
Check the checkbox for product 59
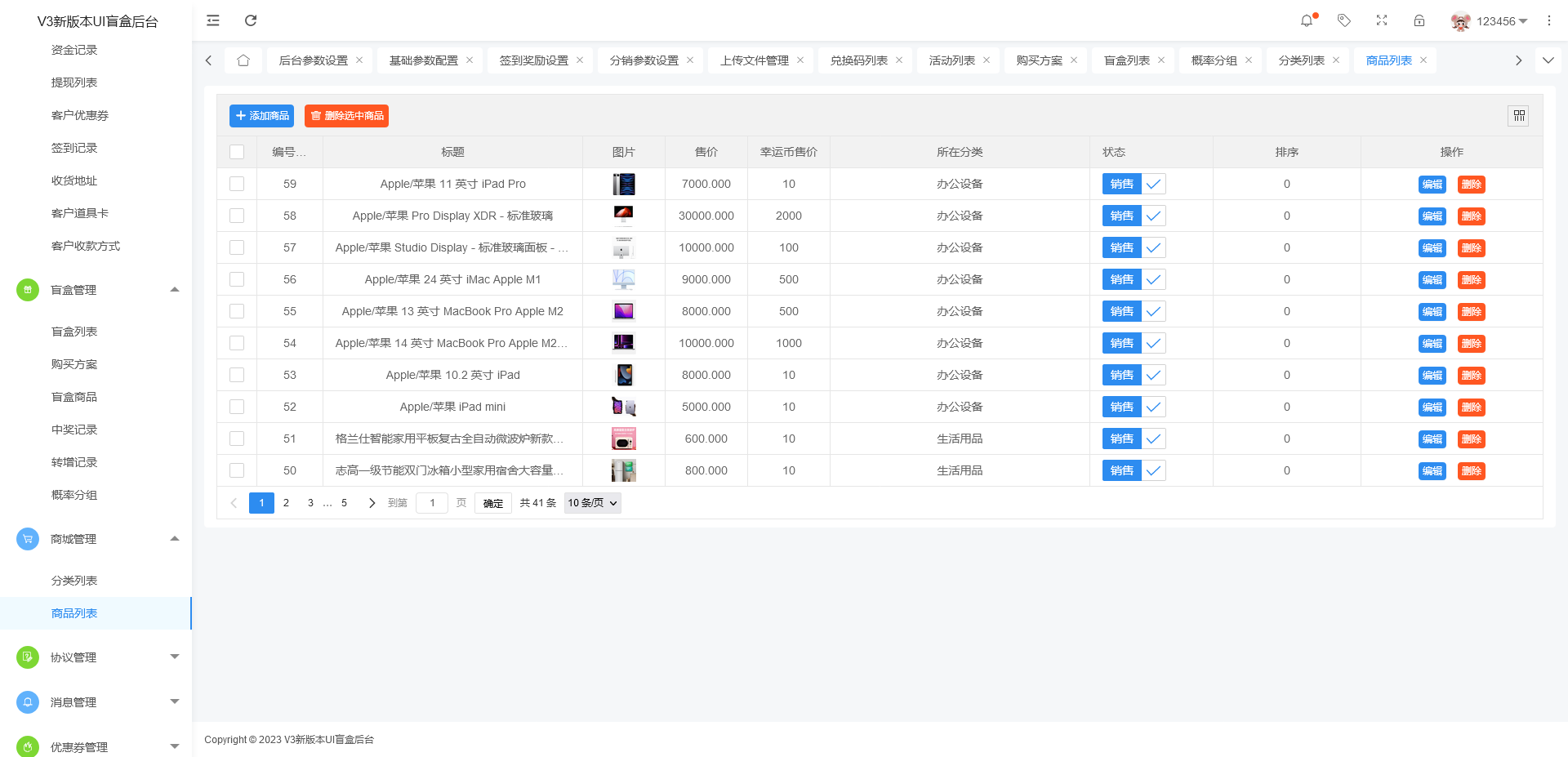pyautogui.click(x=237, y=184)
